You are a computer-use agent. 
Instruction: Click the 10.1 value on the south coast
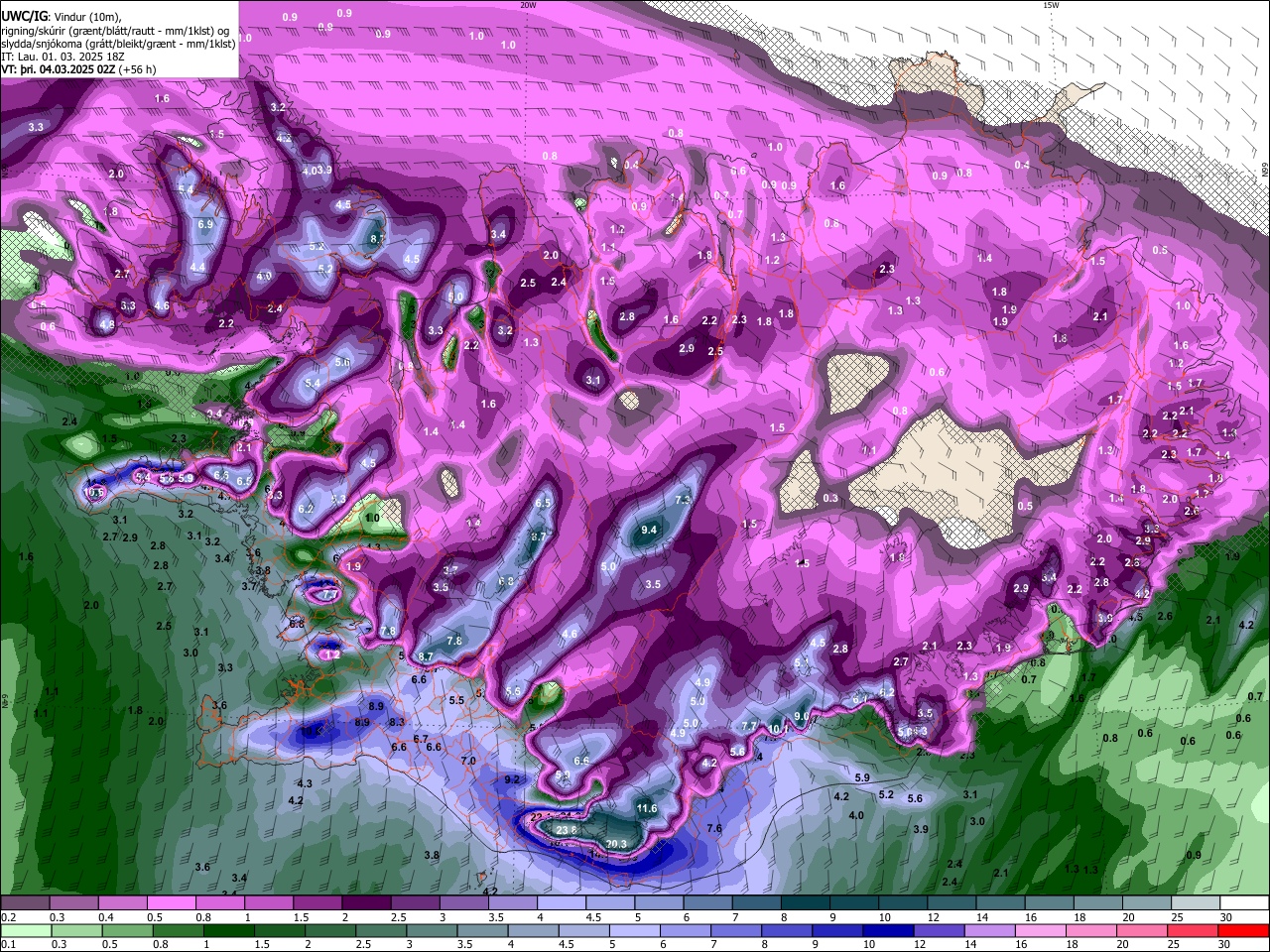(780, 729)
